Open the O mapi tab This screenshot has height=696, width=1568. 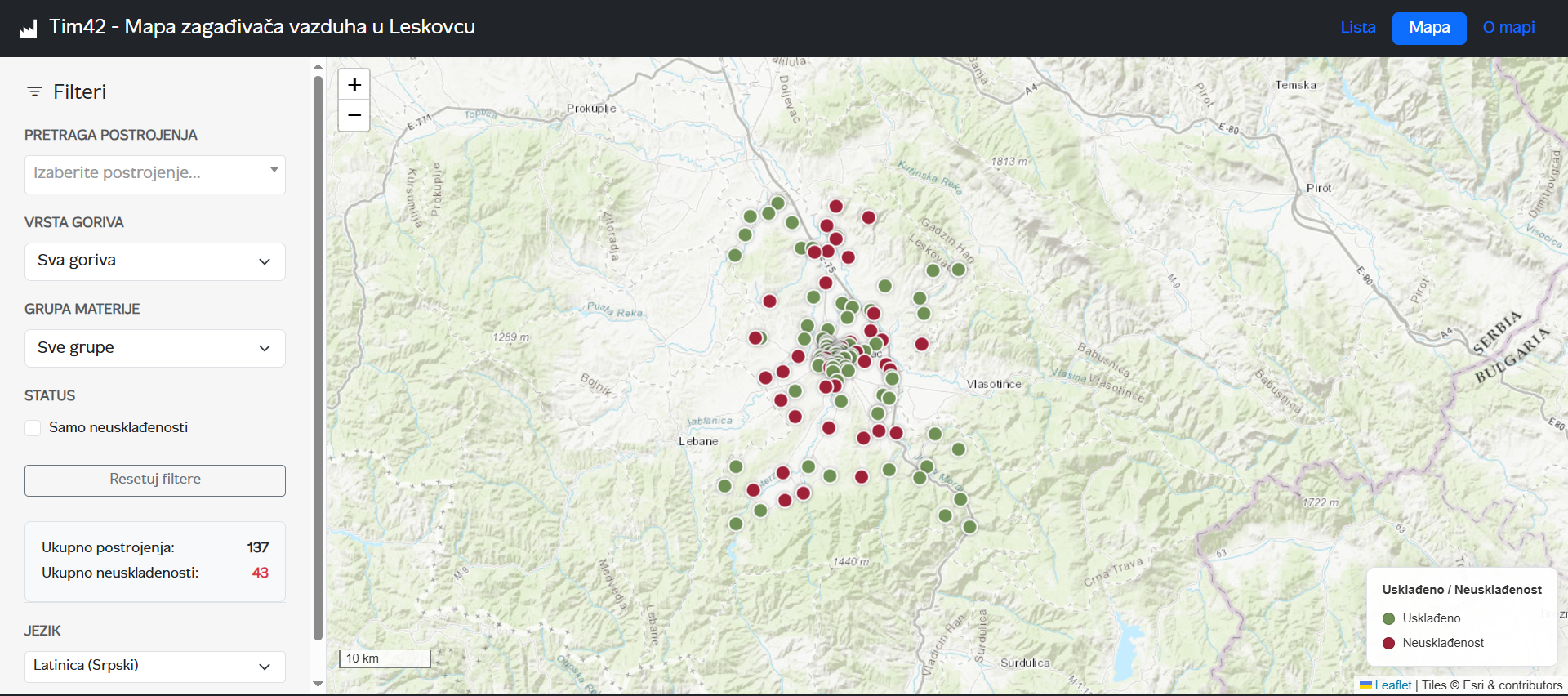click(1508, 28)
